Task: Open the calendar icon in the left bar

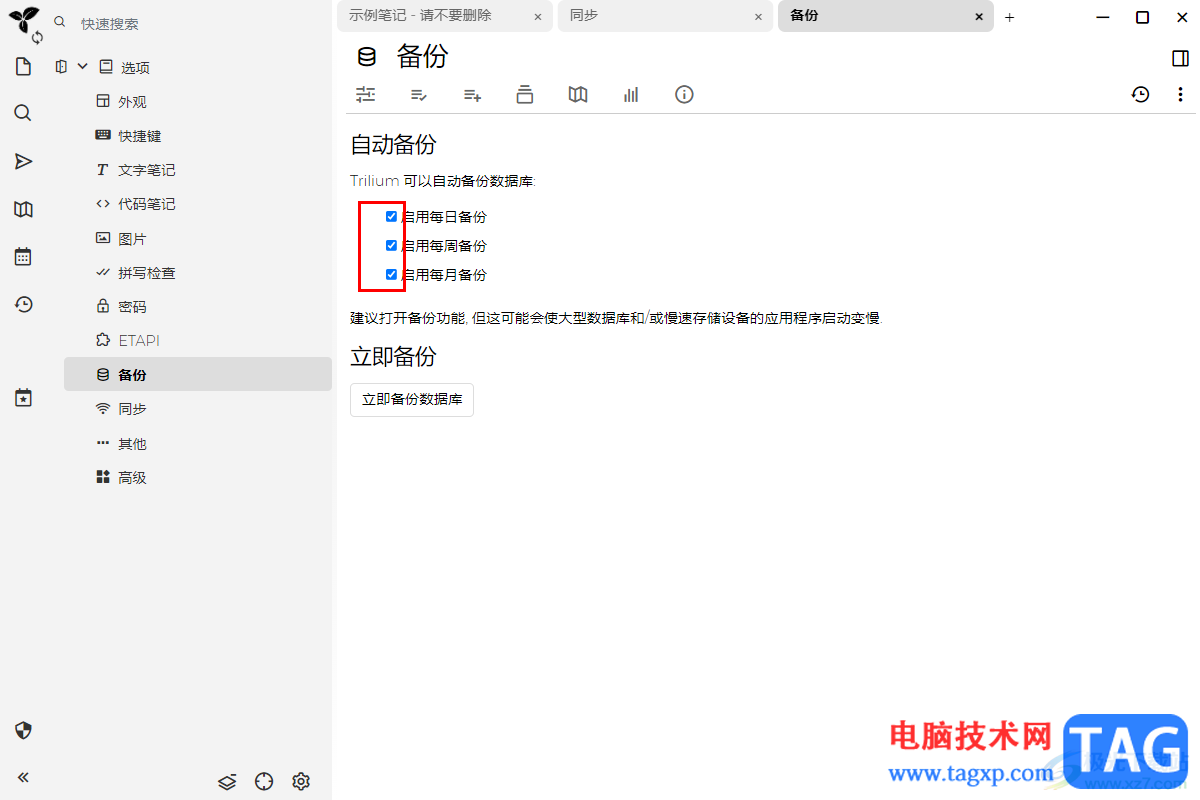Action: coord(23,257)
